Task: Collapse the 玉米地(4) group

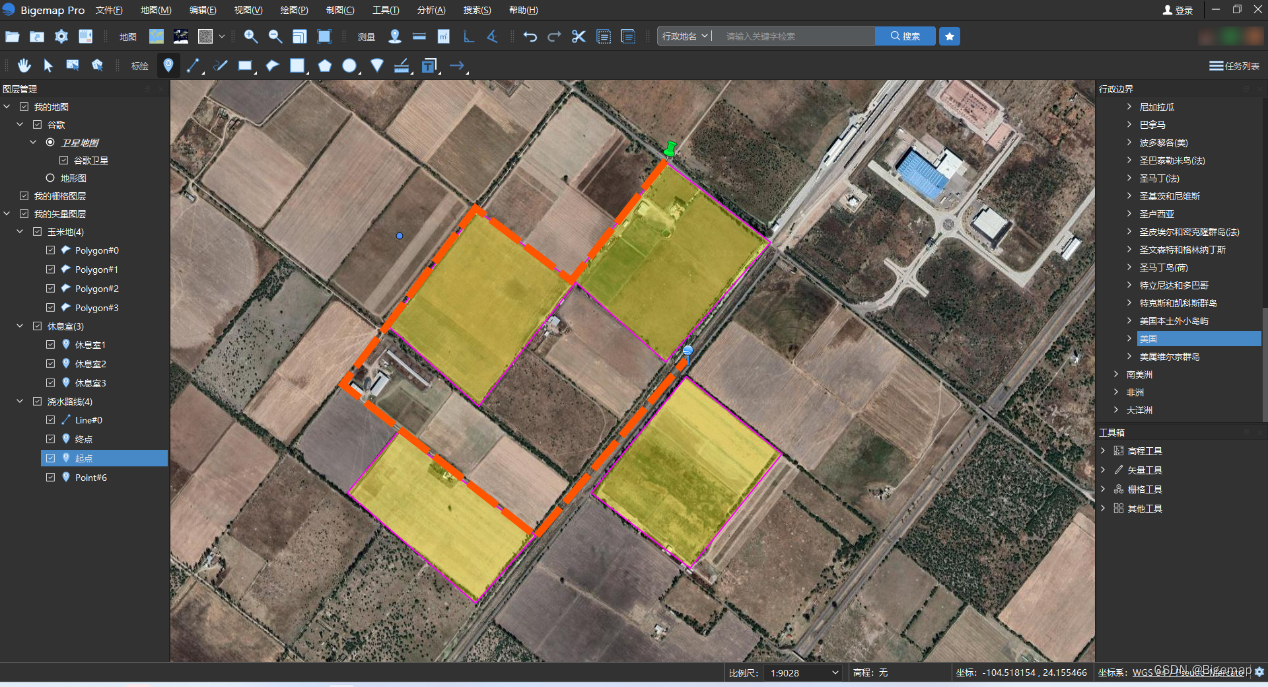Action: (21, 232)
